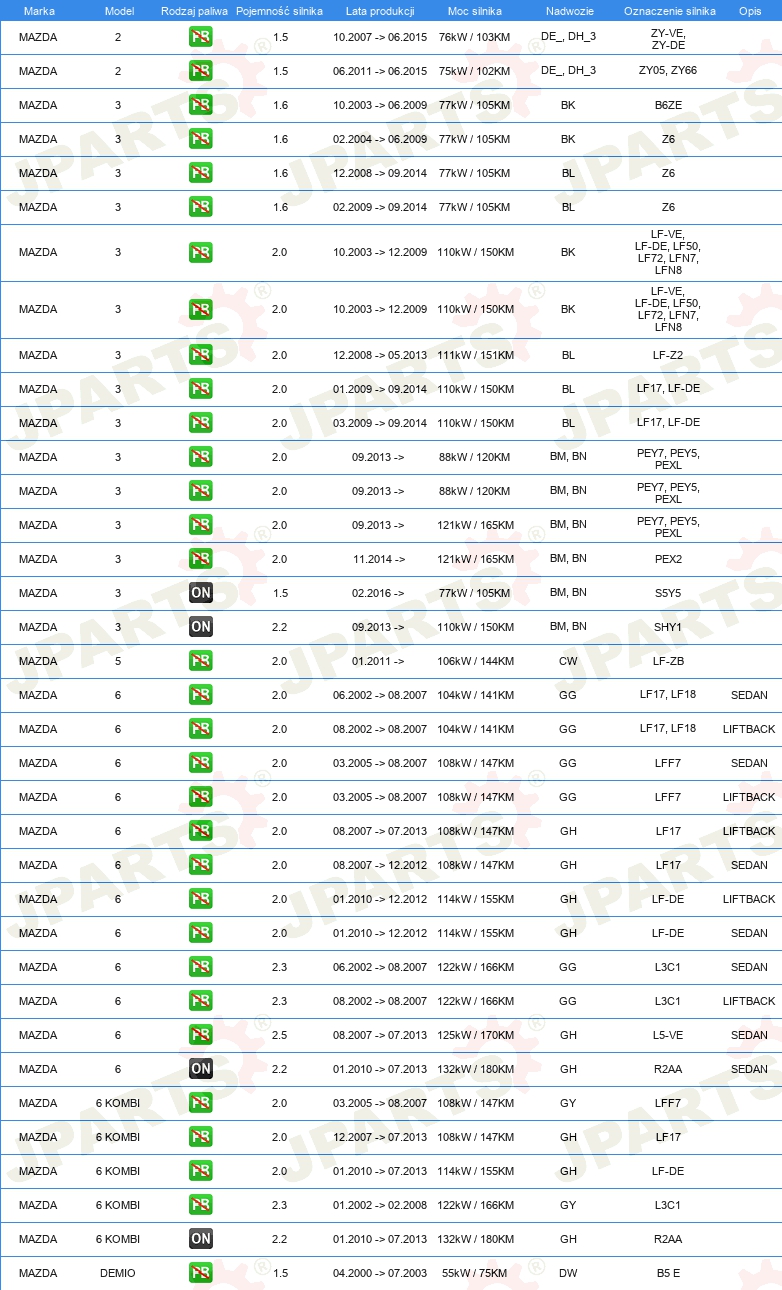Click petrol icon in row dated 01.2009 -> 09.2014
The image size is (782, 1290).
[201, 389]
